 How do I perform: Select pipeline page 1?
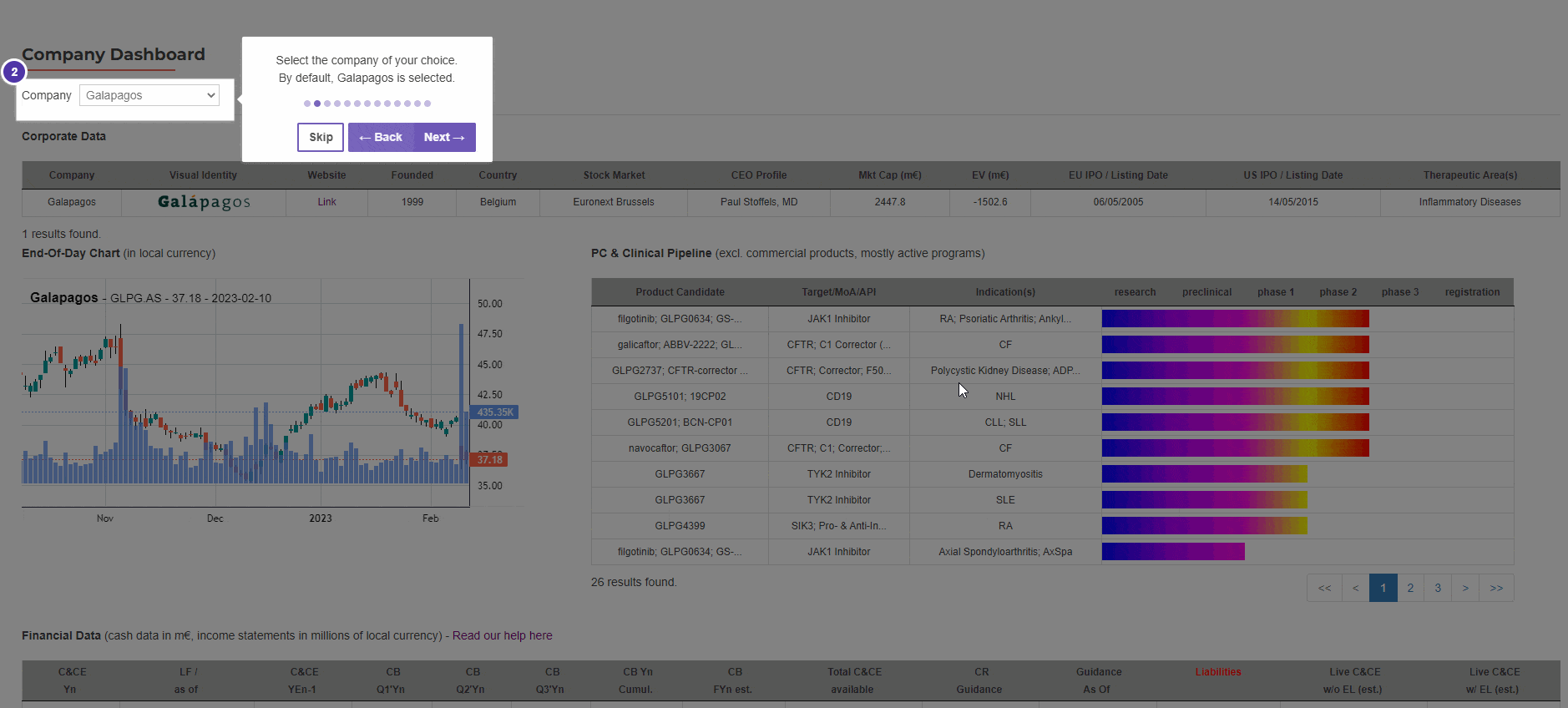click(1383, 588)
